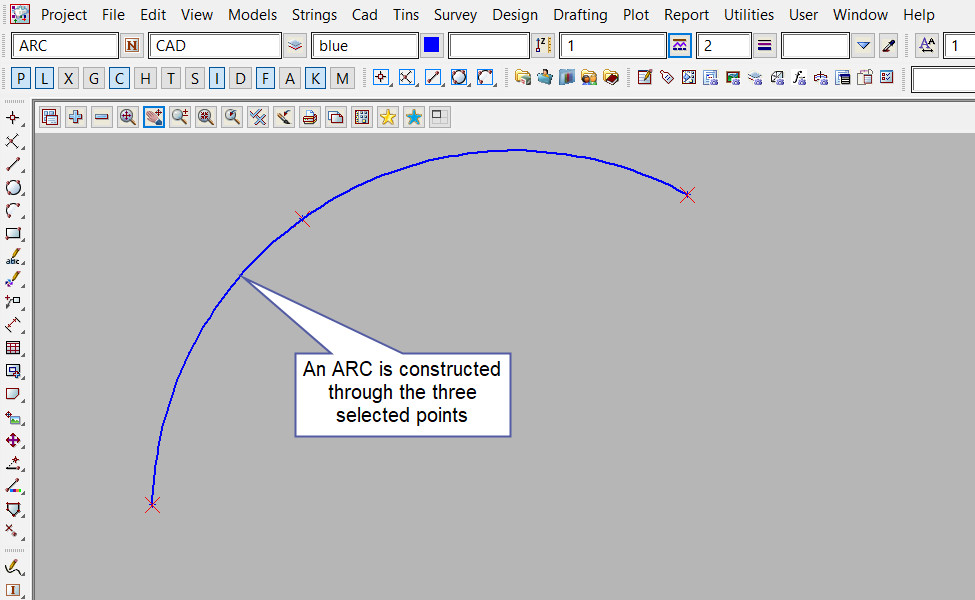Open the Strings menu
Image resolution: width=975 pixels, height=600 pixels.
tap(315, 15)
